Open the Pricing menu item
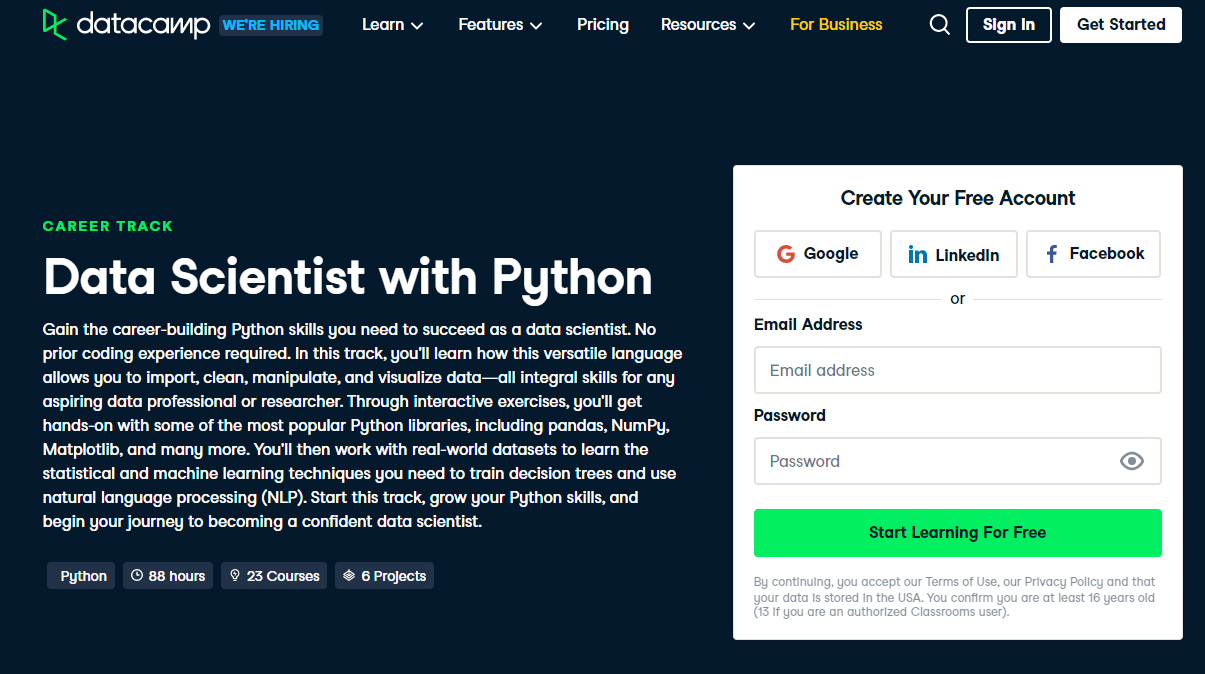The image size is (1205, 674). pyautogui.click(x=603, y=25)
